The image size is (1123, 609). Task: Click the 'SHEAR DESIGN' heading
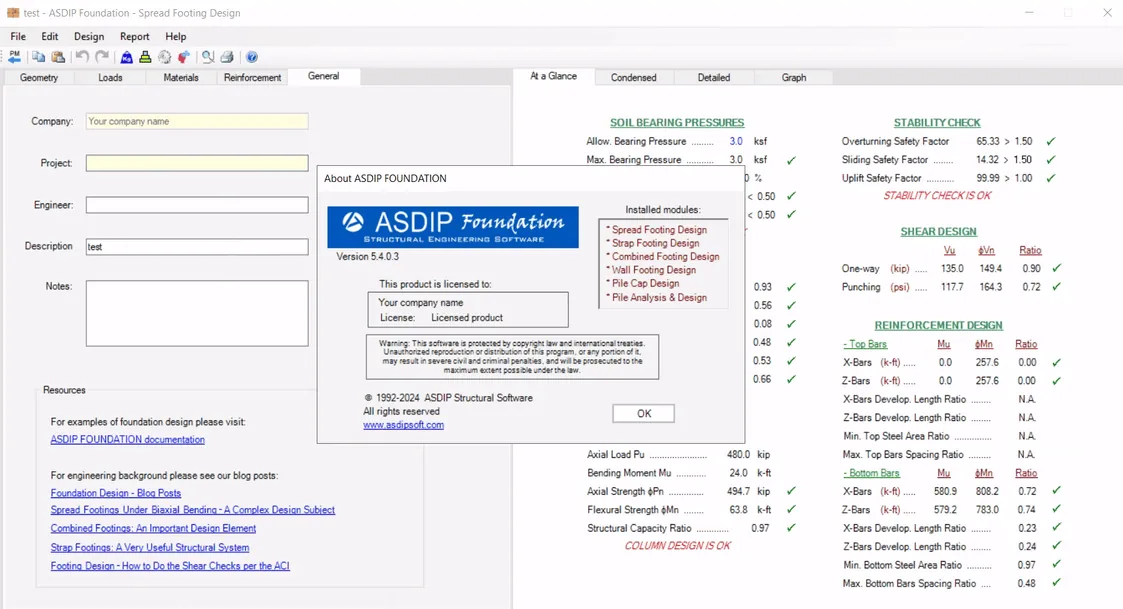pyautogui.click(x=938, y=231)
